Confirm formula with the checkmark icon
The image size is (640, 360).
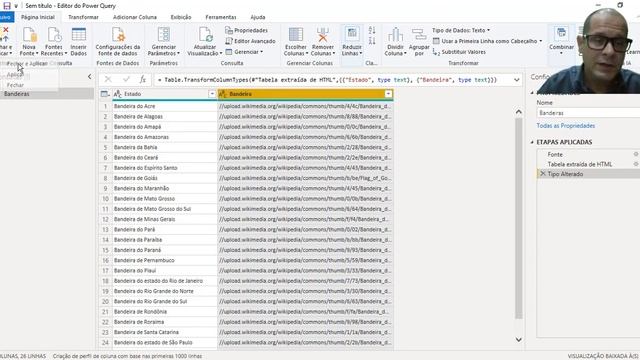126,80
